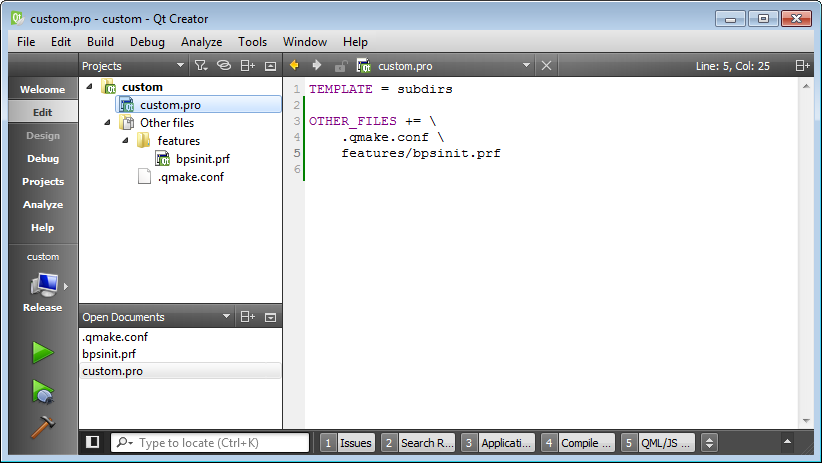Viewport: 822px width, 463px height.
Task: Click the magnifier icon in locator field
Action: tap(125, 443)
